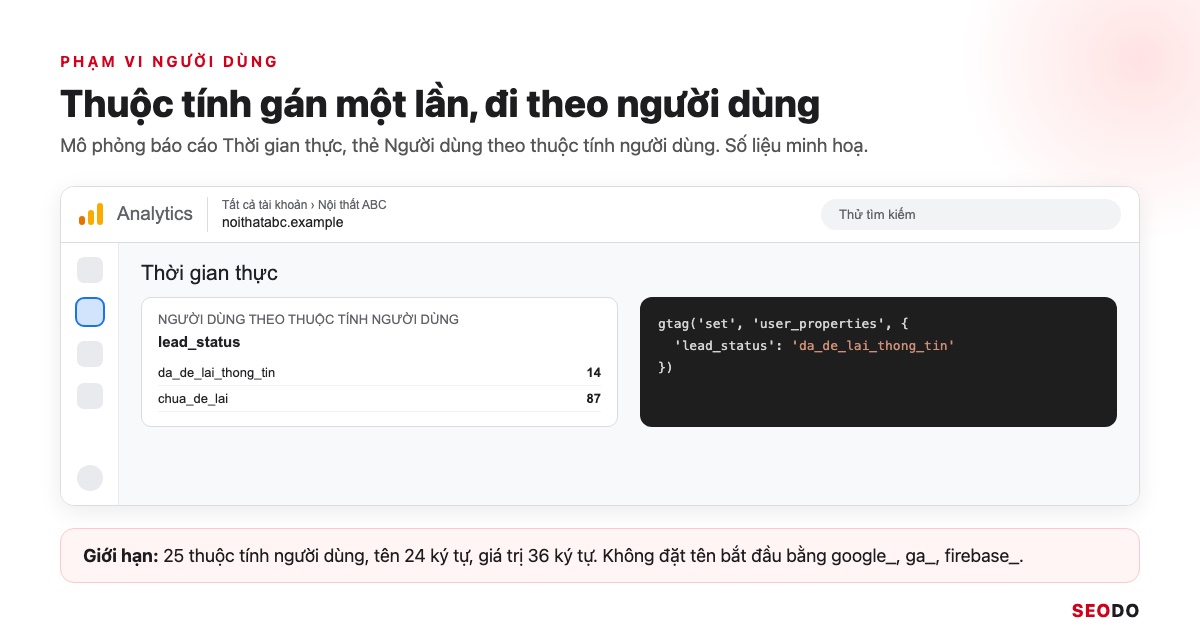Click the Analytics bar-chart logo
This screenshot has height=643, width=1200.
click(91, 214)
